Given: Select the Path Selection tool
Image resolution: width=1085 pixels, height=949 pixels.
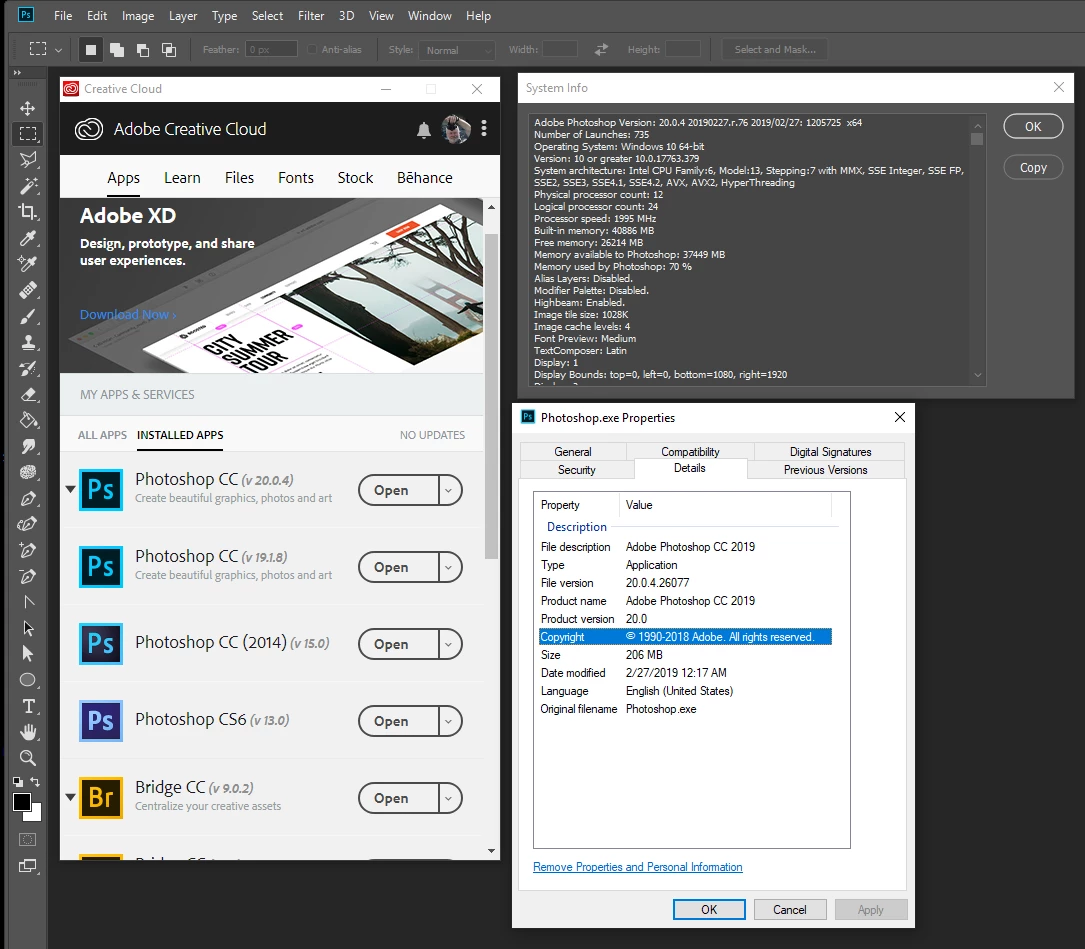Looking at the screenshot, I should coord(28,628).
